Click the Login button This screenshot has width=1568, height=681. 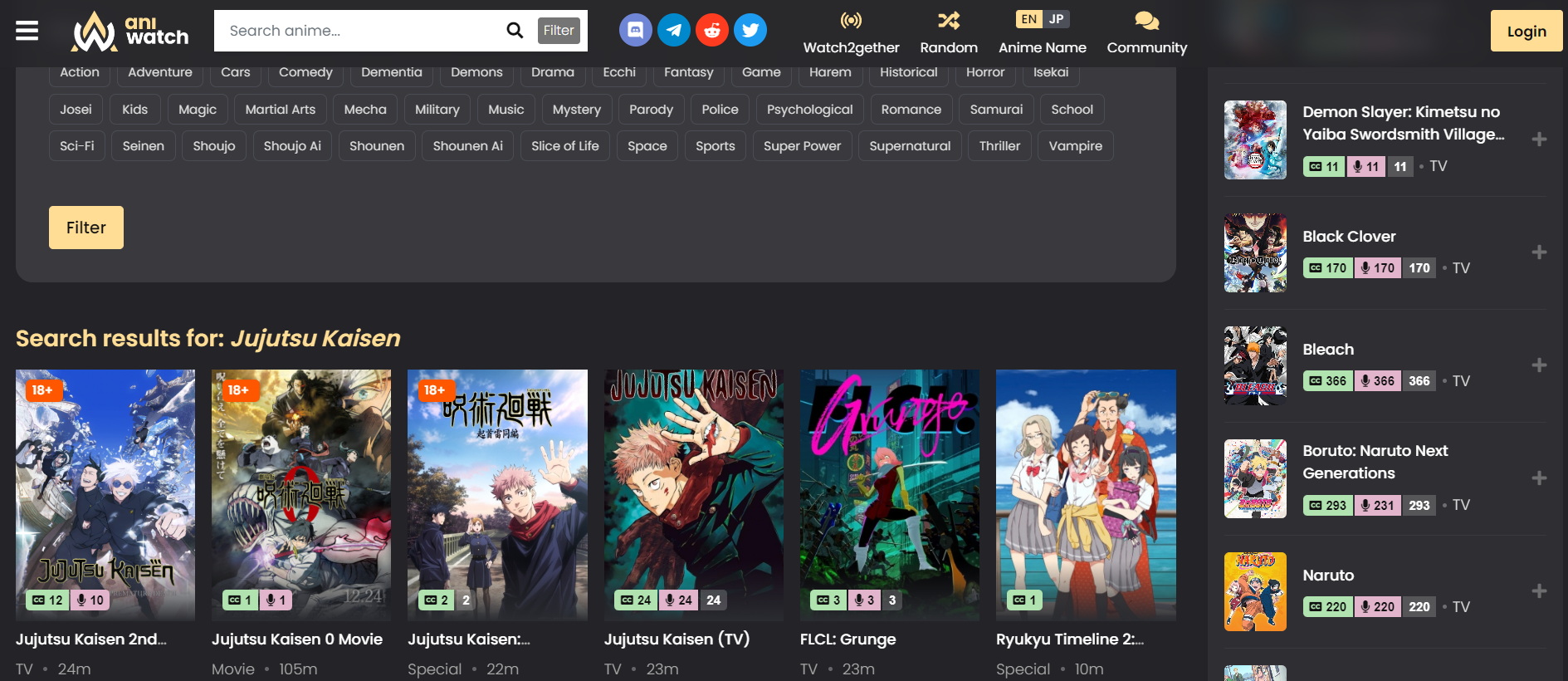click(1526, 32)
